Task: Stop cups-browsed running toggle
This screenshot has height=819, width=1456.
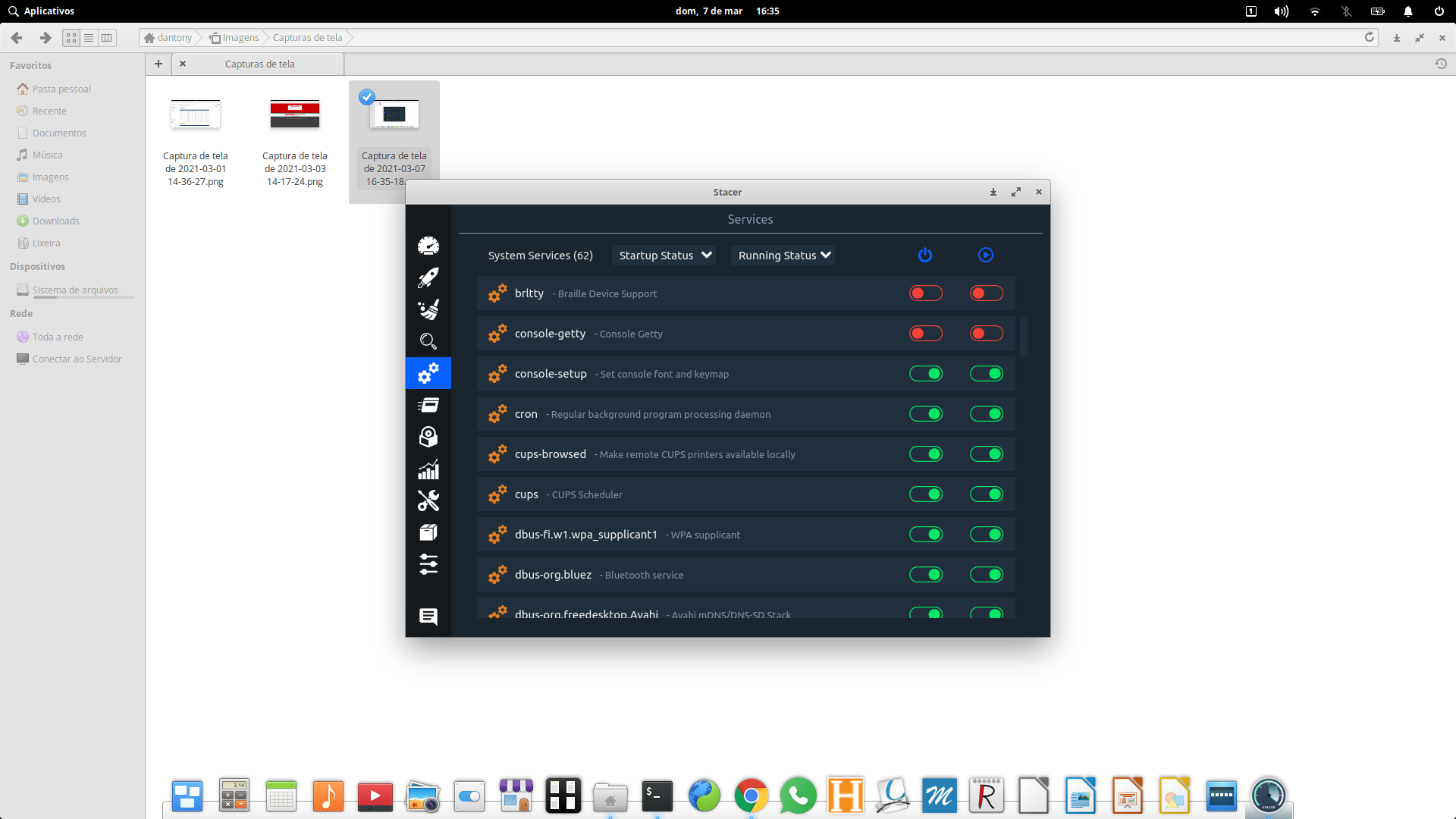Action: point(987,454)
